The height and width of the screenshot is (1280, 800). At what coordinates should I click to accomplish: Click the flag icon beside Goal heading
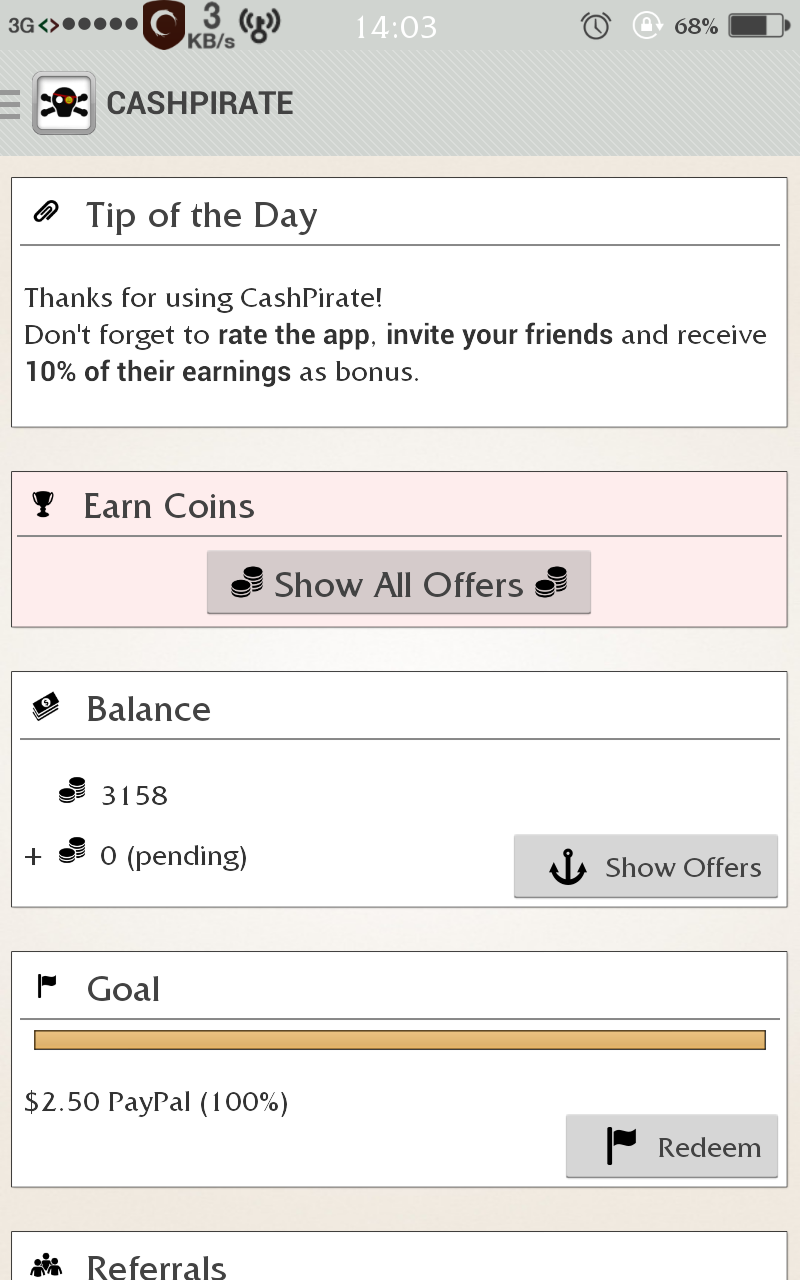click(x=47, y=987)
